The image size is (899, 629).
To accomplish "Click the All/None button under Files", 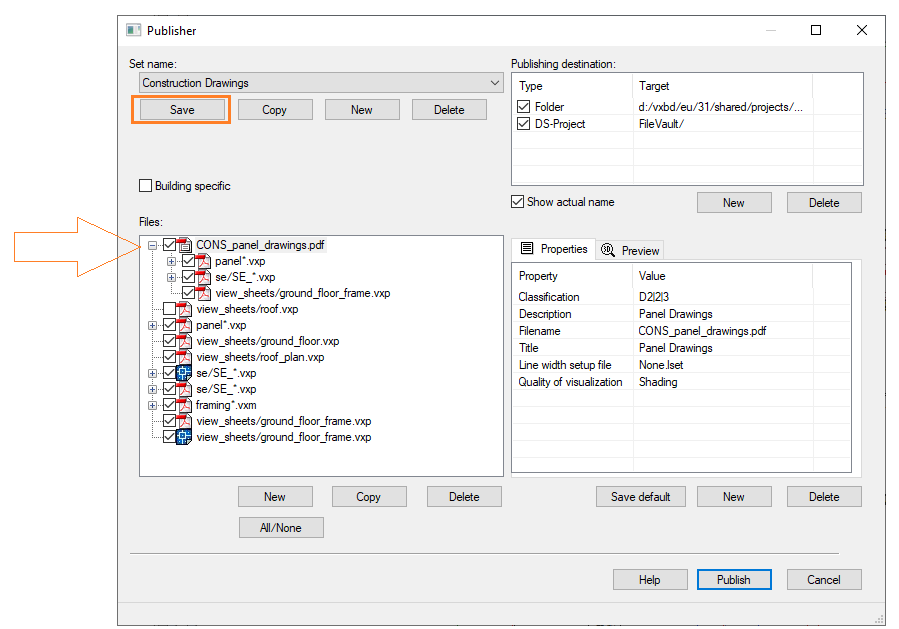I will click(x=281, y=527).
